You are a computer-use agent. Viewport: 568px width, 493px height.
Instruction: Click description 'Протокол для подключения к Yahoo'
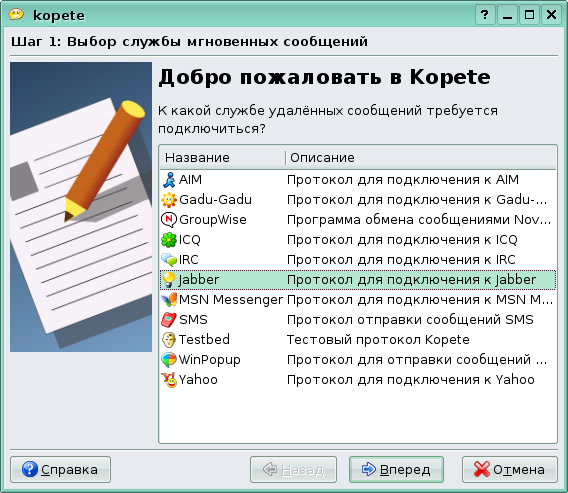point(411,380)
